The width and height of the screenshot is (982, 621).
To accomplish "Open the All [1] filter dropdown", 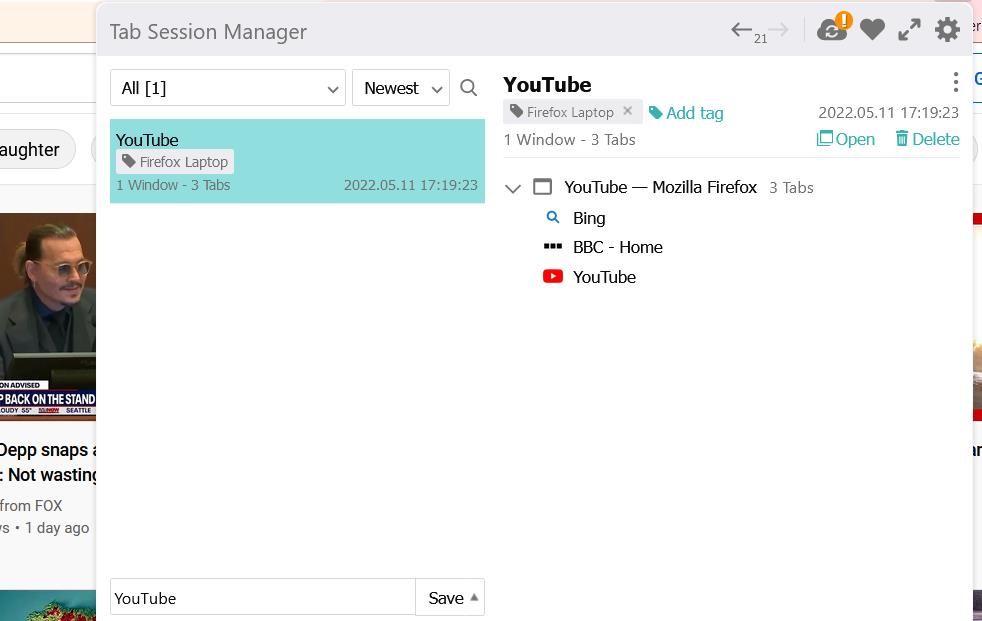I will (227, 88).
